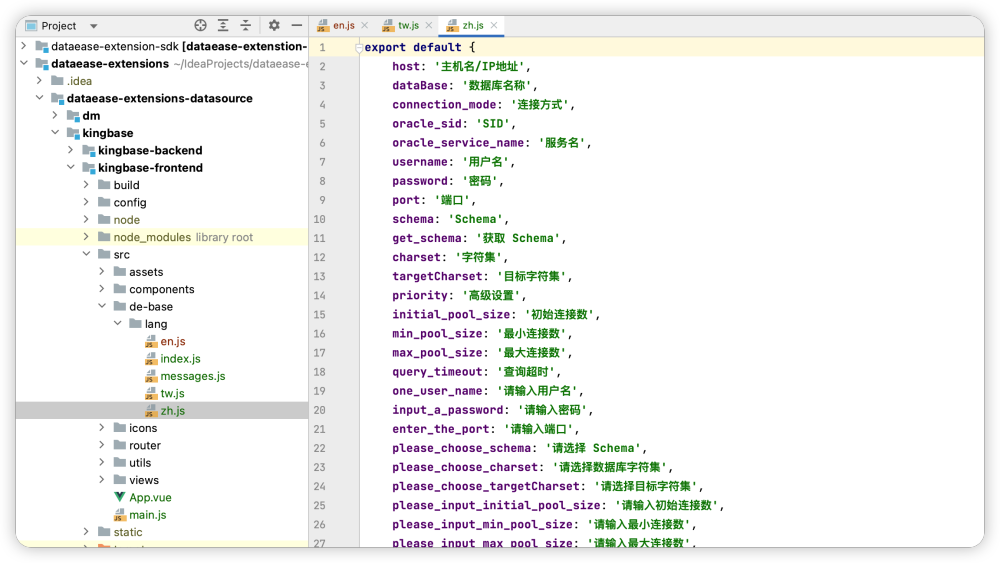Switch to the tw.js editor tab
Image resolution: width=1000 pixels, height=563 pixels.
(x=408, y=26)
